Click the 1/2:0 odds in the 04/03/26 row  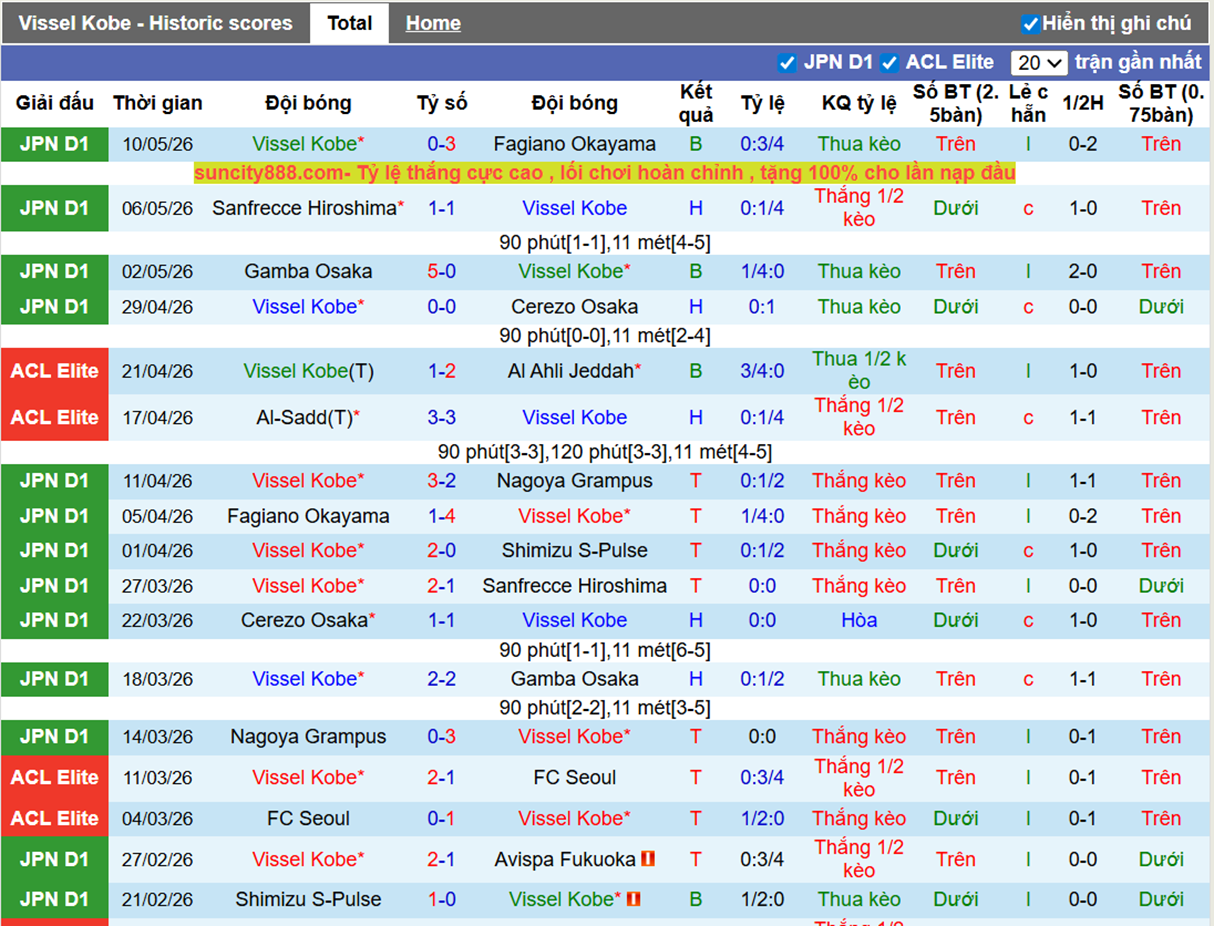(x=762, y=818)
